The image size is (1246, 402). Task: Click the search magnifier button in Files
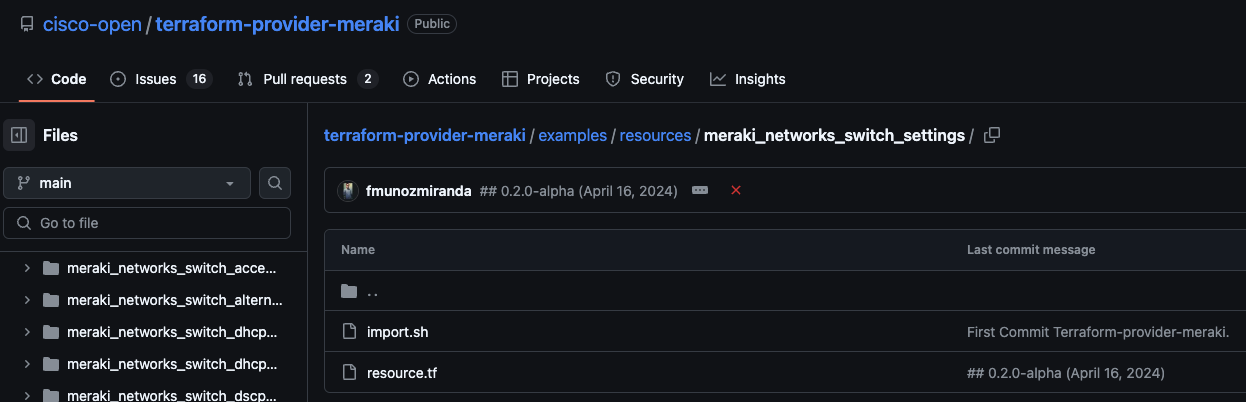[275, 183]
